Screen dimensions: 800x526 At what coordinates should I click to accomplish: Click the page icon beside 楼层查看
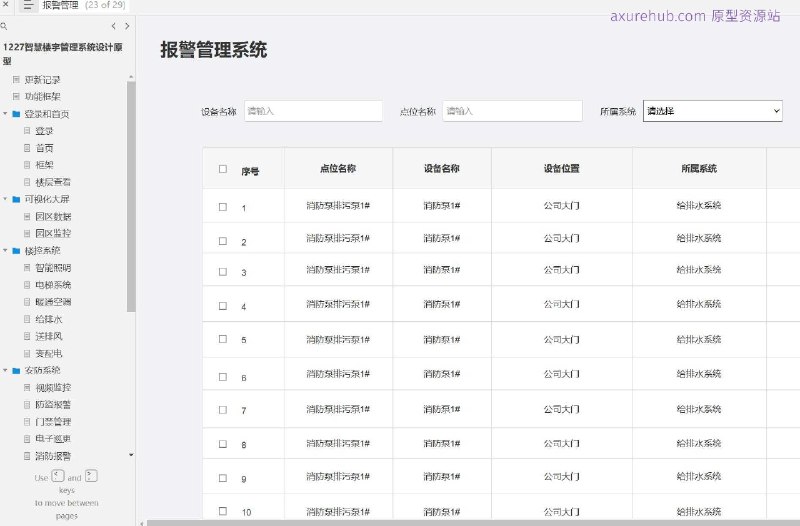(27, 182)
